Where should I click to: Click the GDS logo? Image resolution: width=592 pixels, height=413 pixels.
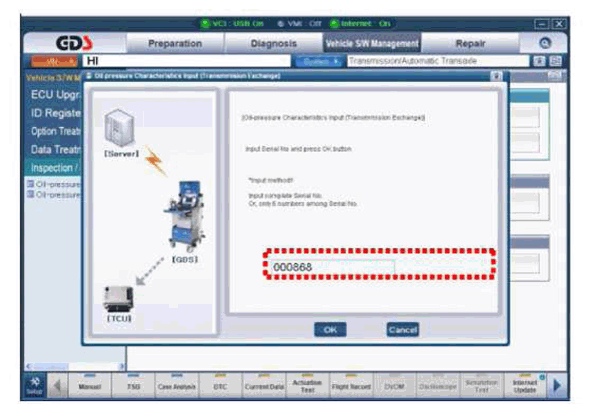point(74,43)
